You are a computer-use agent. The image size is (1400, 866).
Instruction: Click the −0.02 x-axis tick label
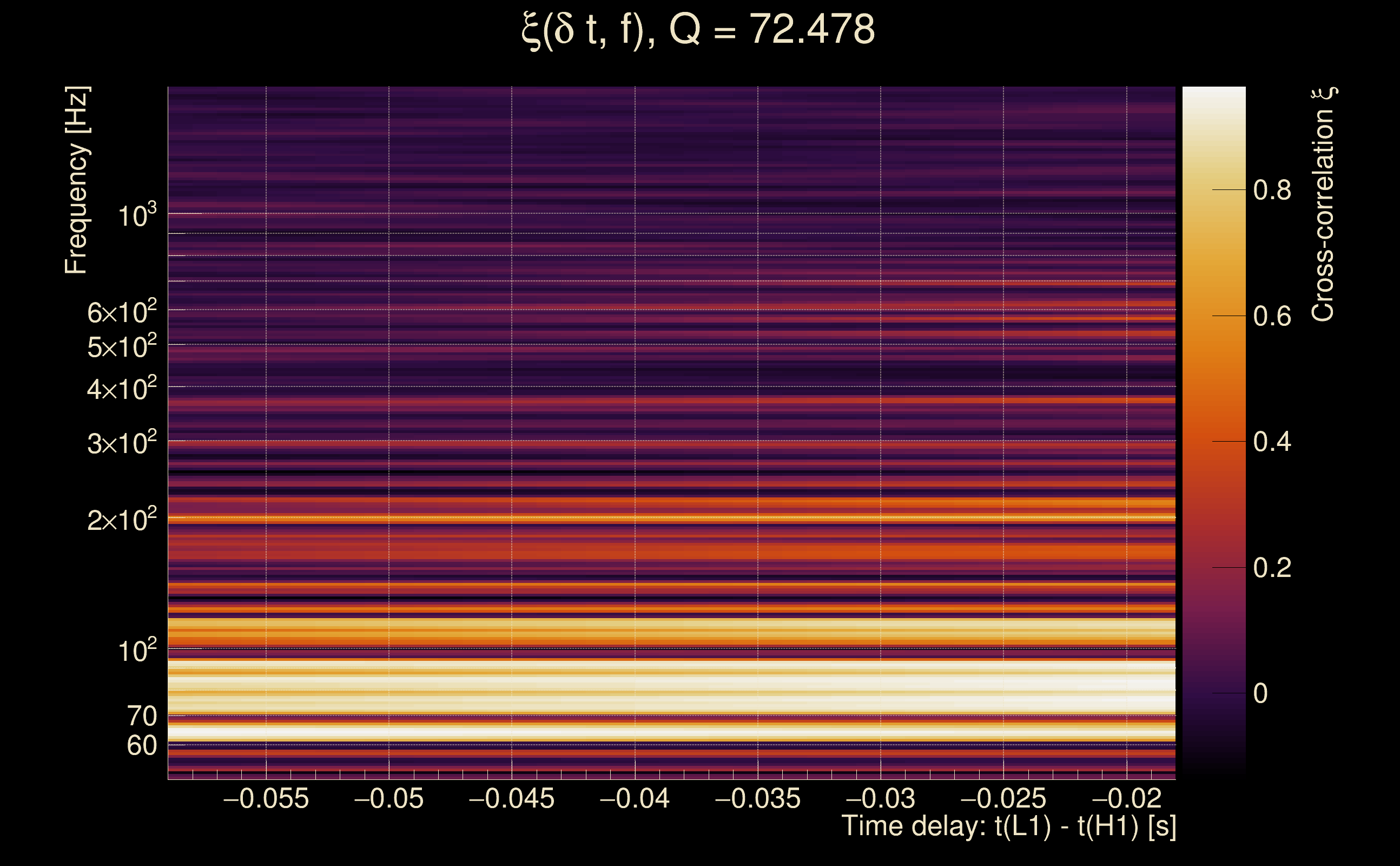point(1126,798)
